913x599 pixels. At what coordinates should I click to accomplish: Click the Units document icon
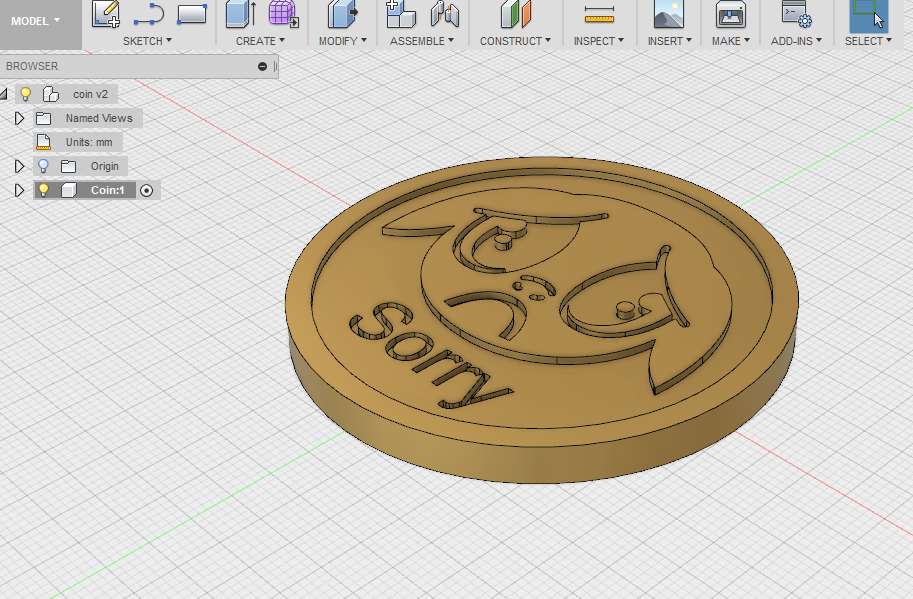click(44, 142)
